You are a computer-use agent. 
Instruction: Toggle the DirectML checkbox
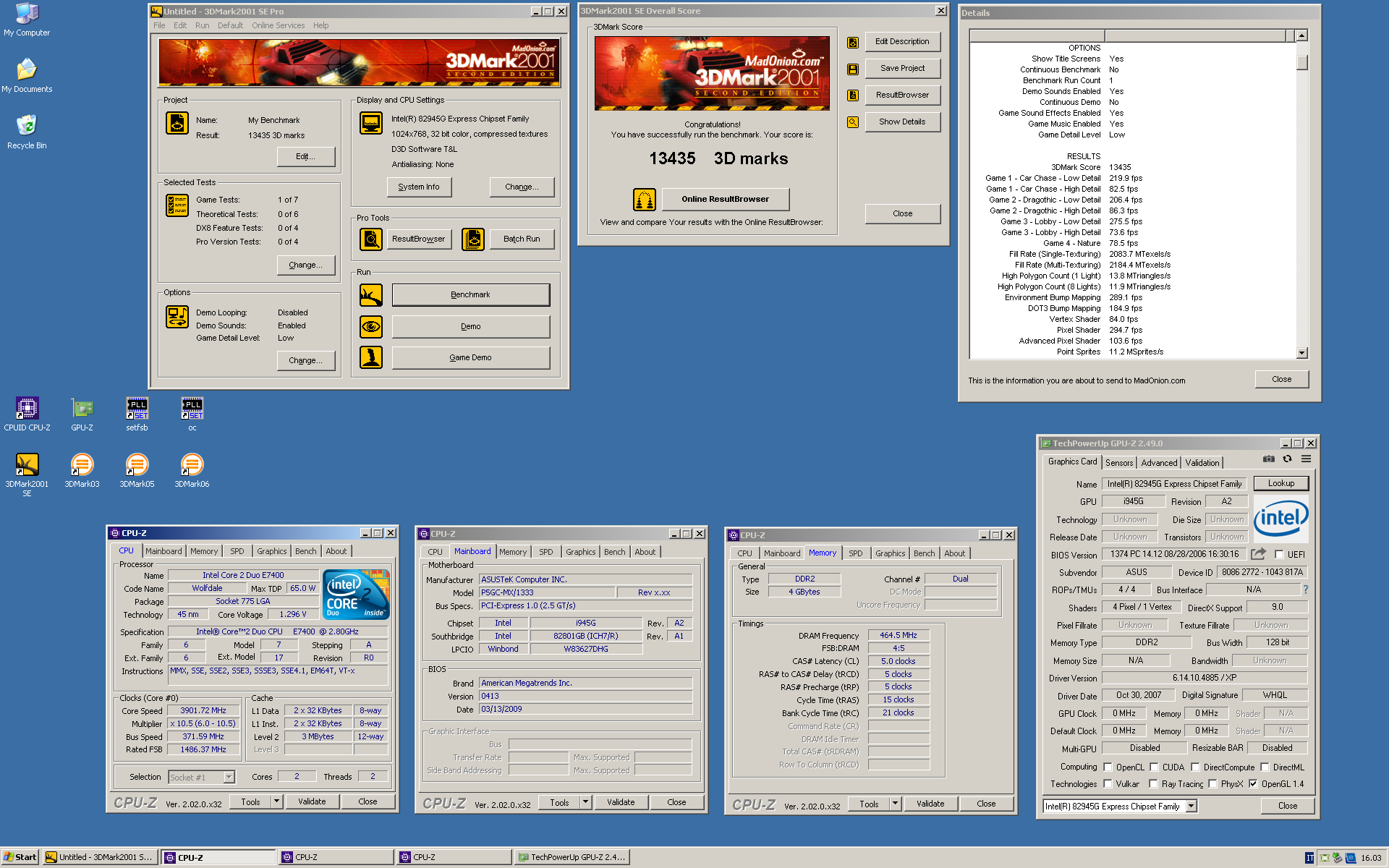pyautogui.click(x=1265, y=767)
